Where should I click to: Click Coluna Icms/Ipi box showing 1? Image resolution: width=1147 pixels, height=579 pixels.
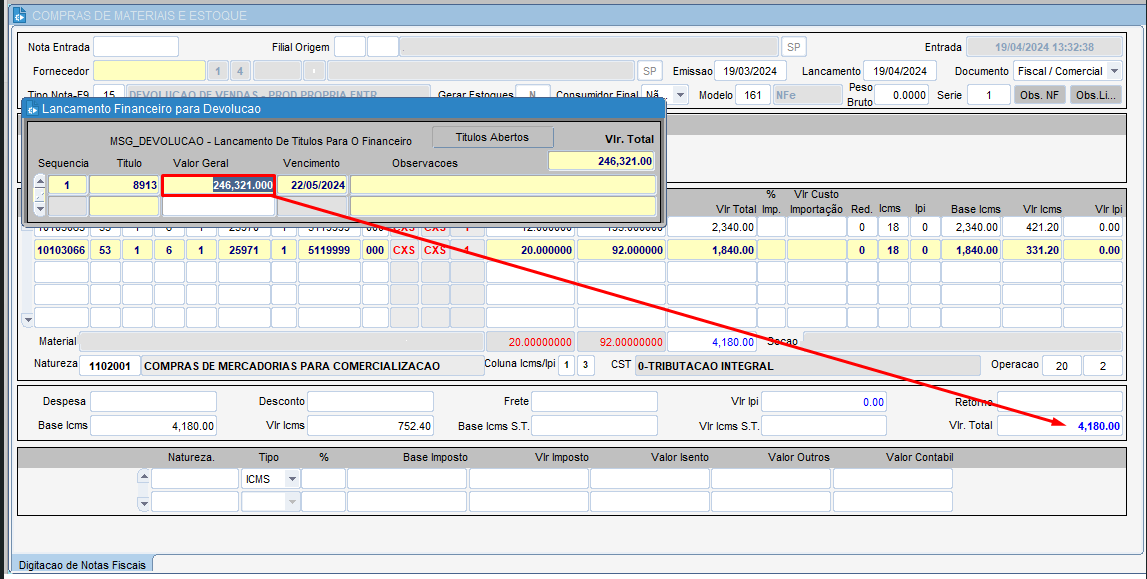pyautogui.click(x=566, y=366)
